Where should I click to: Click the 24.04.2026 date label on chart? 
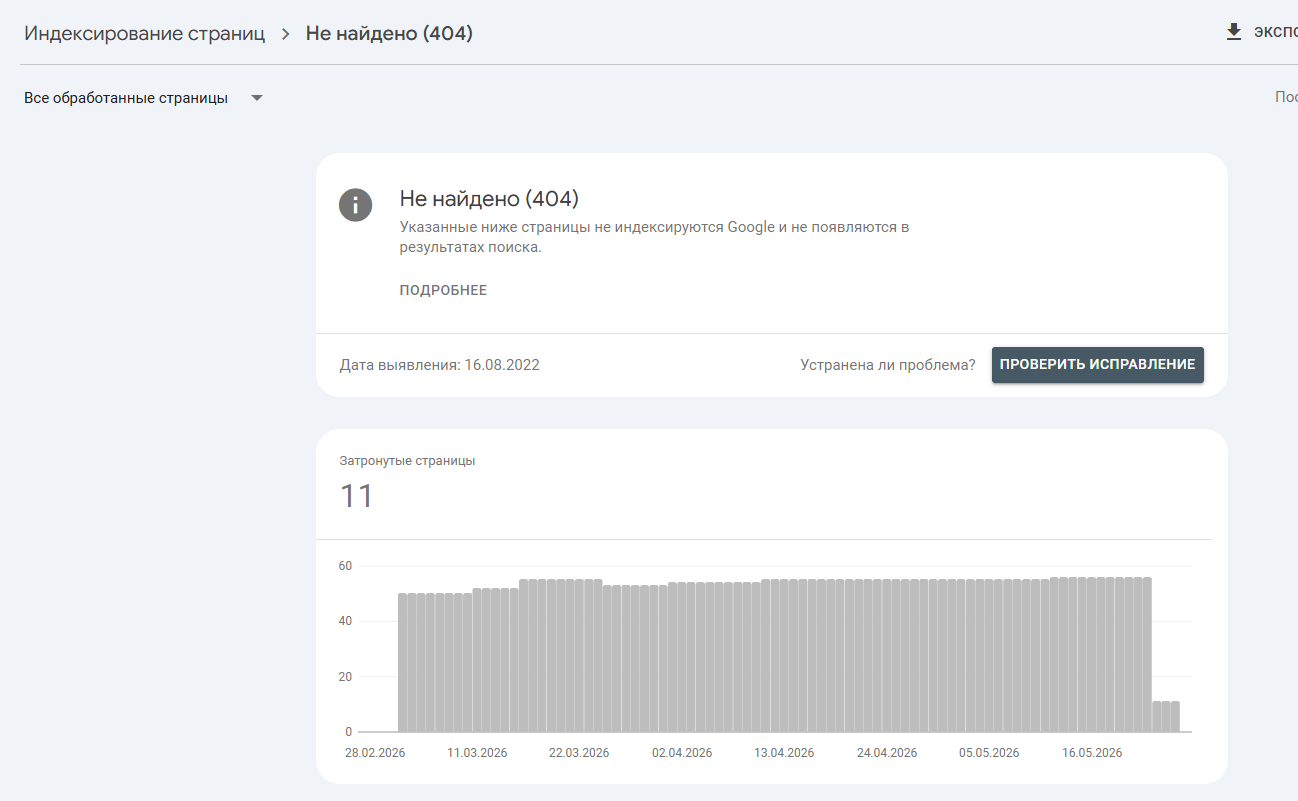click(887, 753)
